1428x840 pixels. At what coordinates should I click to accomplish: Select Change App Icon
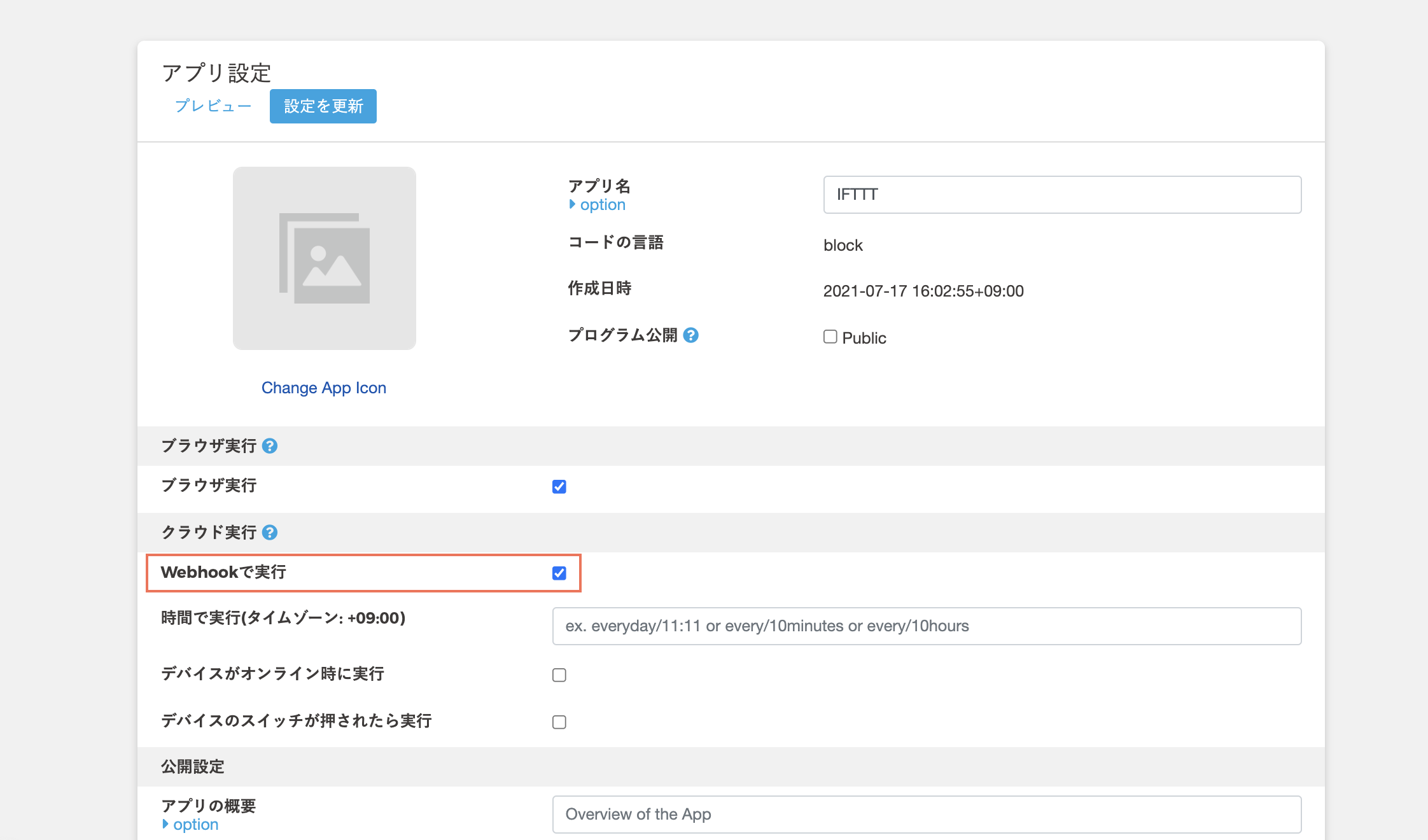(x=324, y=387)
